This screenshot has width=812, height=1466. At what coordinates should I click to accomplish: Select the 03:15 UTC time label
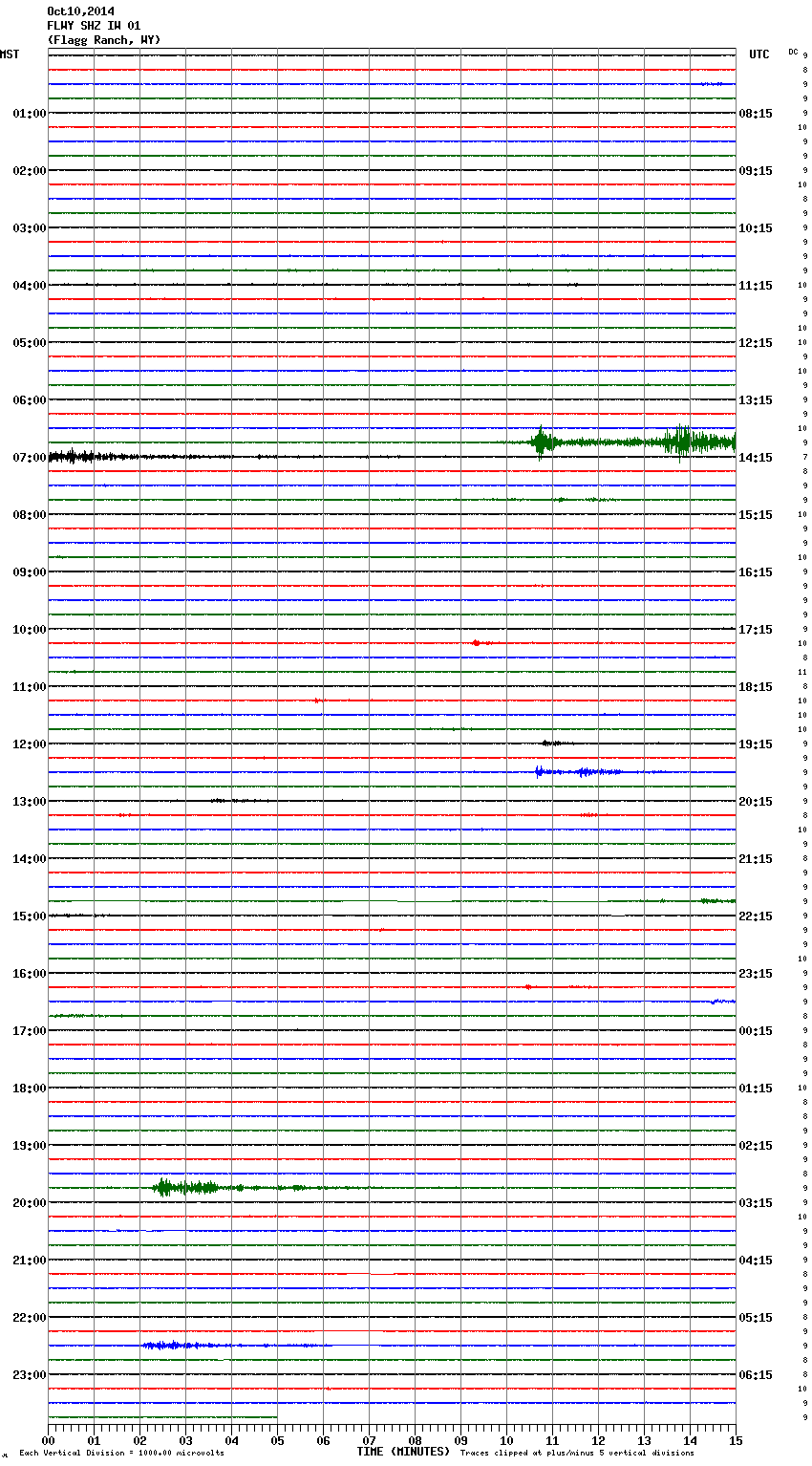coord(756,1203)
